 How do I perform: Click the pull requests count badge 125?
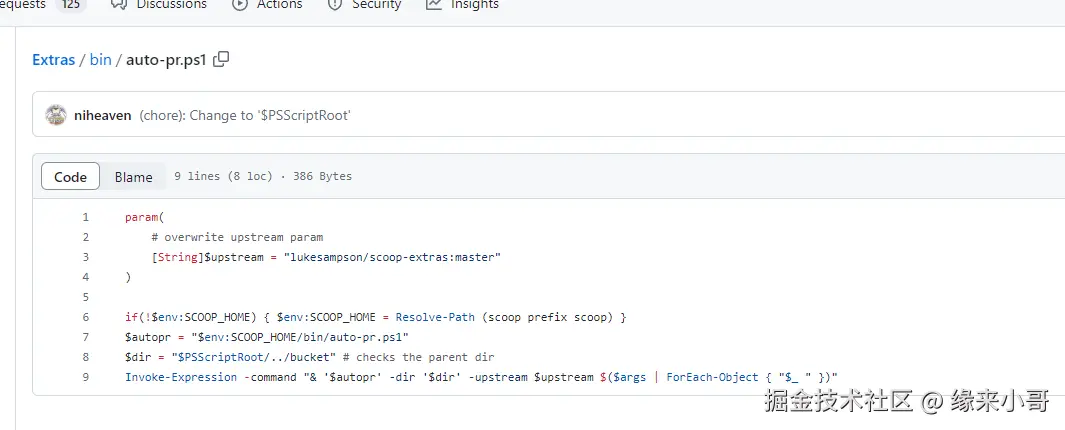coord(71,5)
